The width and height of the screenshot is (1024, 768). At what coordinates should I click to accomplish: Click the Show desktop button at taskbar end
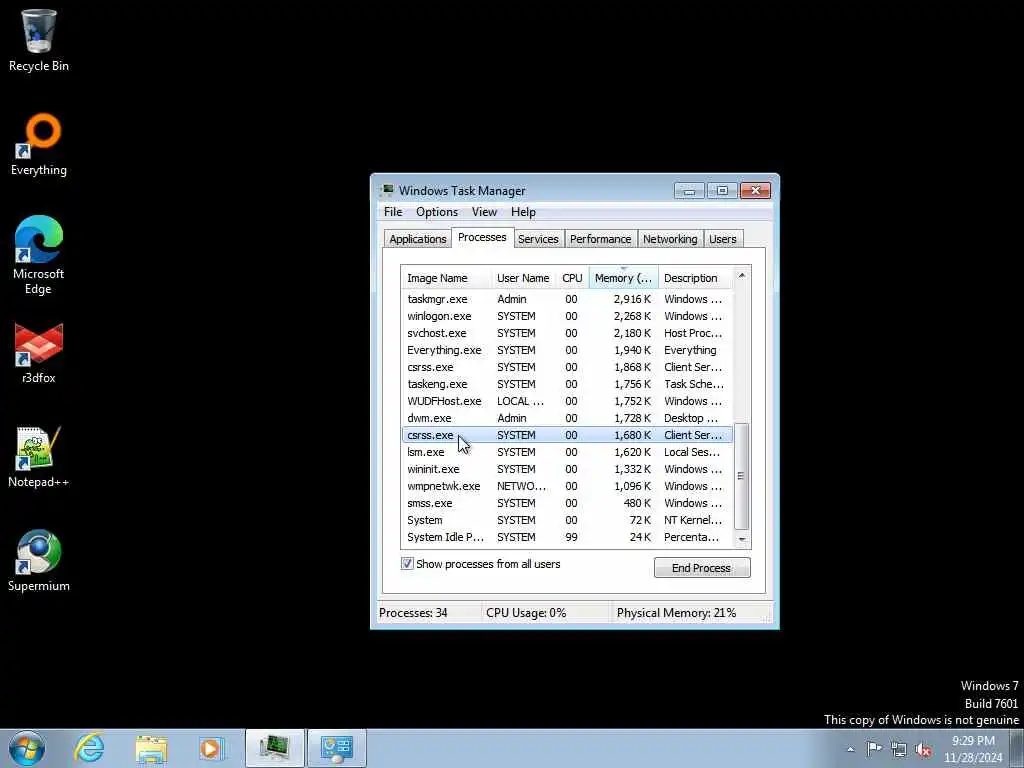click(x=1019, y=748)
